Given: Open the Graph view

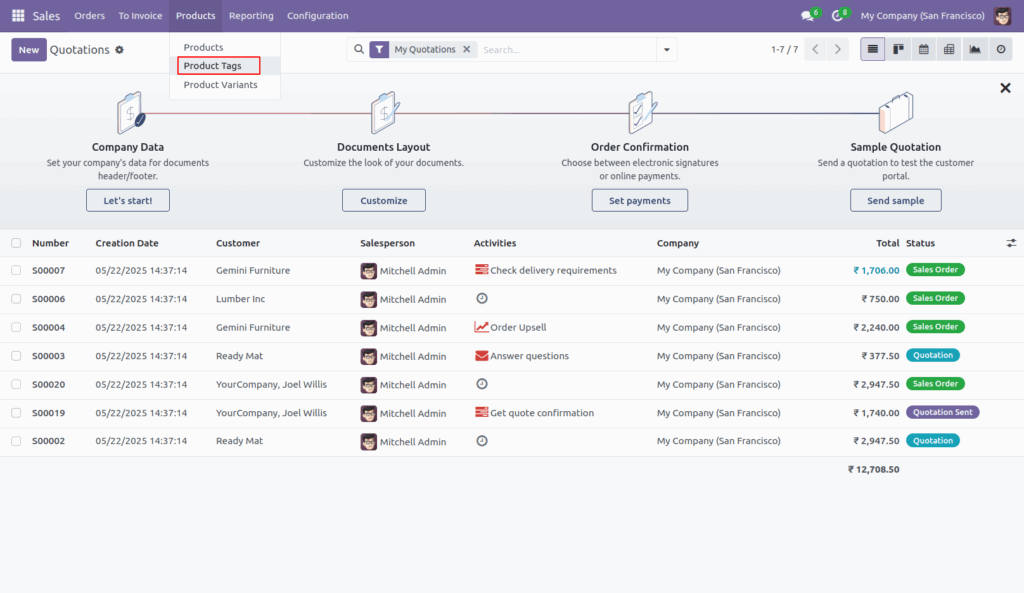Looking at the screenshot, I should click(975, 48).
